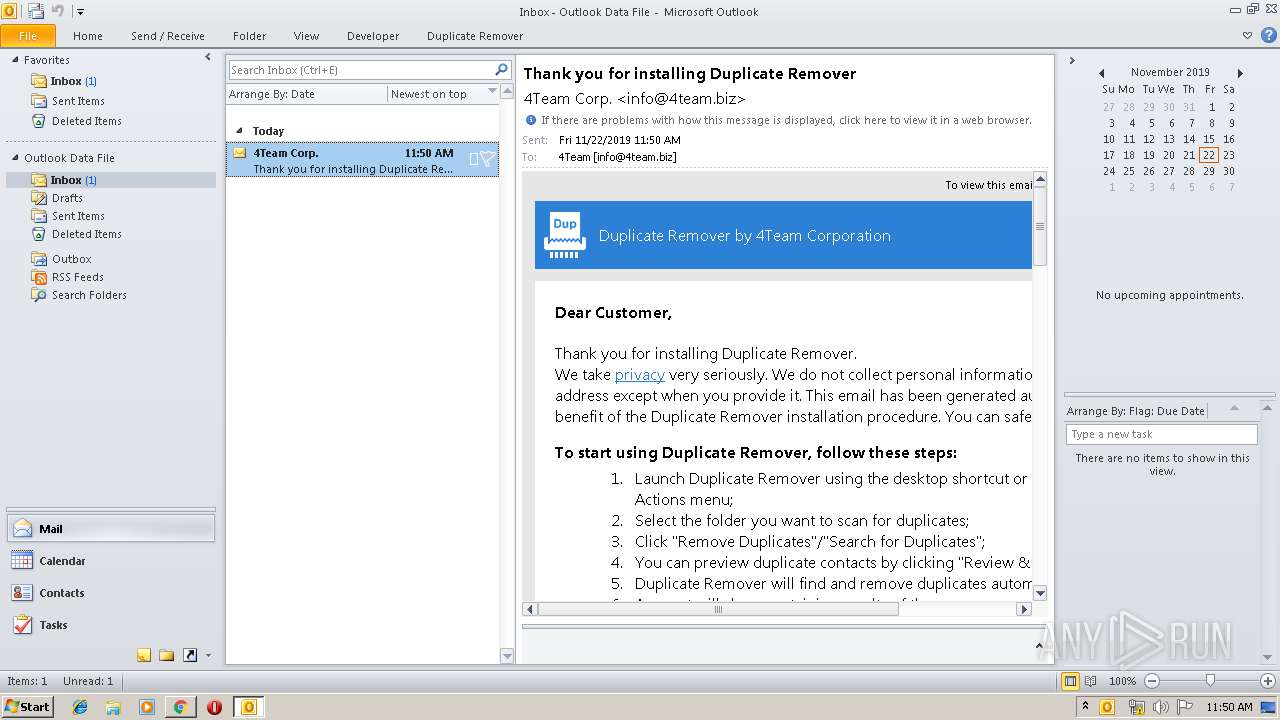Image resolution: width=1280 pixels, height=720 pixels.
Task: Open the Shortcuts icon in navigation pane
Action: [x=190, y=655]
